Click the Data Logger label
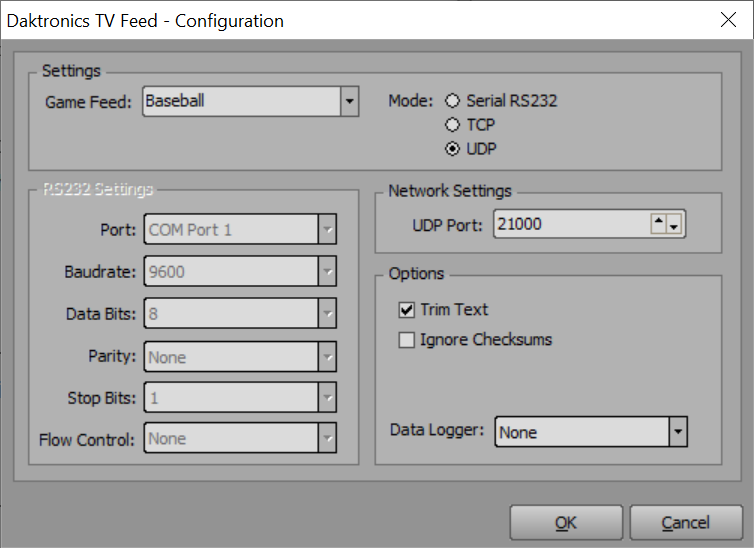This screenshot has width=754, height=548. coord(437,430)
